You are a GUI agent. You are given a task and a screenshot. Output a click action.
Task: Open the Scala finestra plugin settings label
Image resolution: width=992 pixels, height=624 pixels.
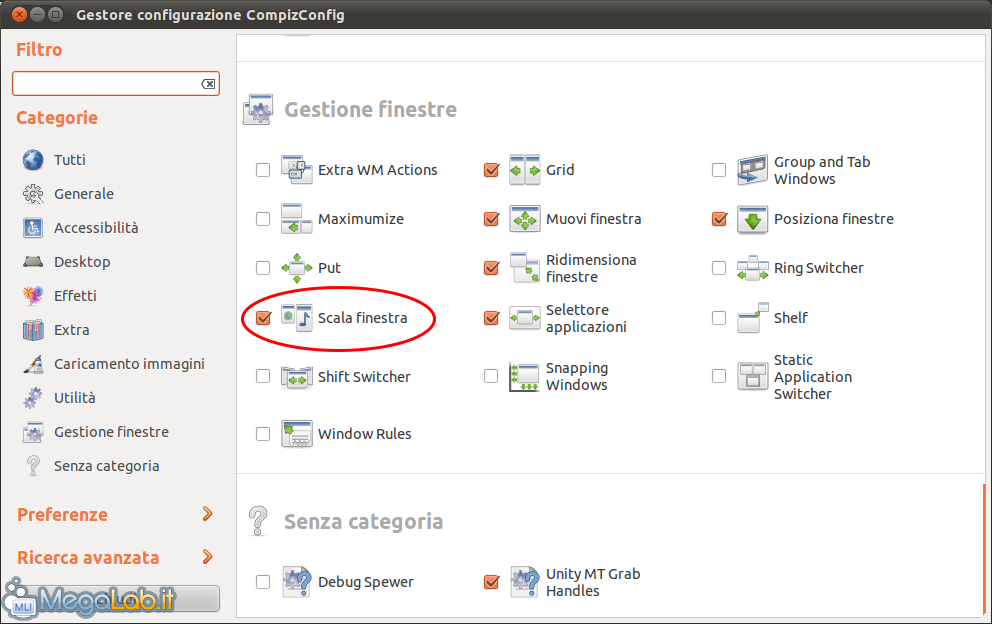coord(363,318)
